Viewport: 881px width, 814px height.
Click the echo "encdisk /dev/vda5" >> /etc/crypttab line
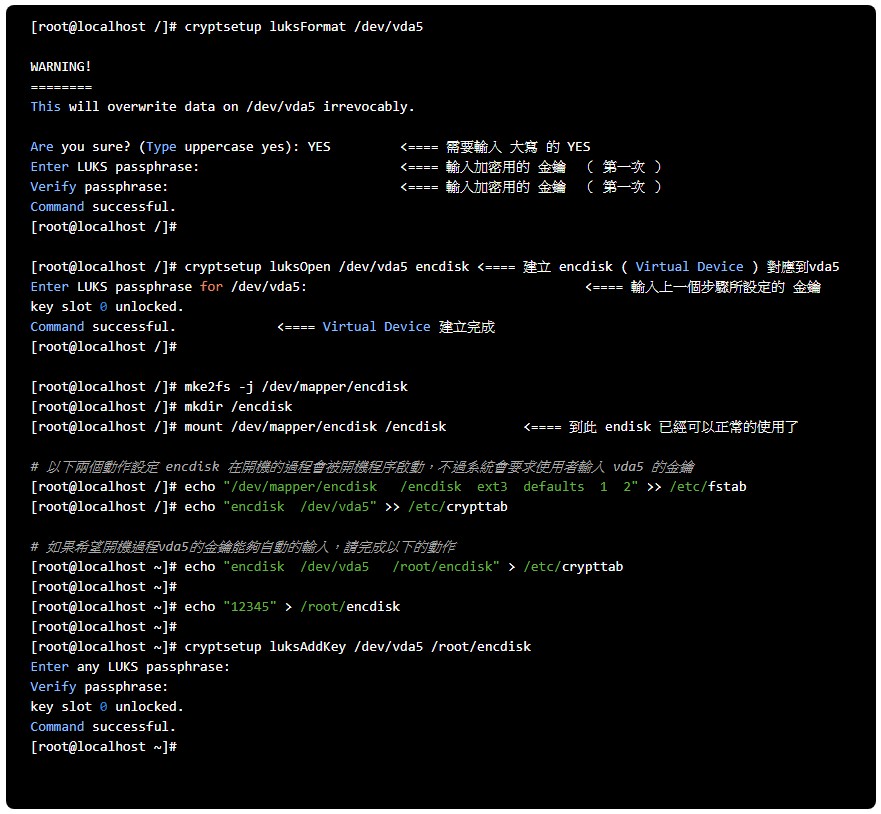269,507
